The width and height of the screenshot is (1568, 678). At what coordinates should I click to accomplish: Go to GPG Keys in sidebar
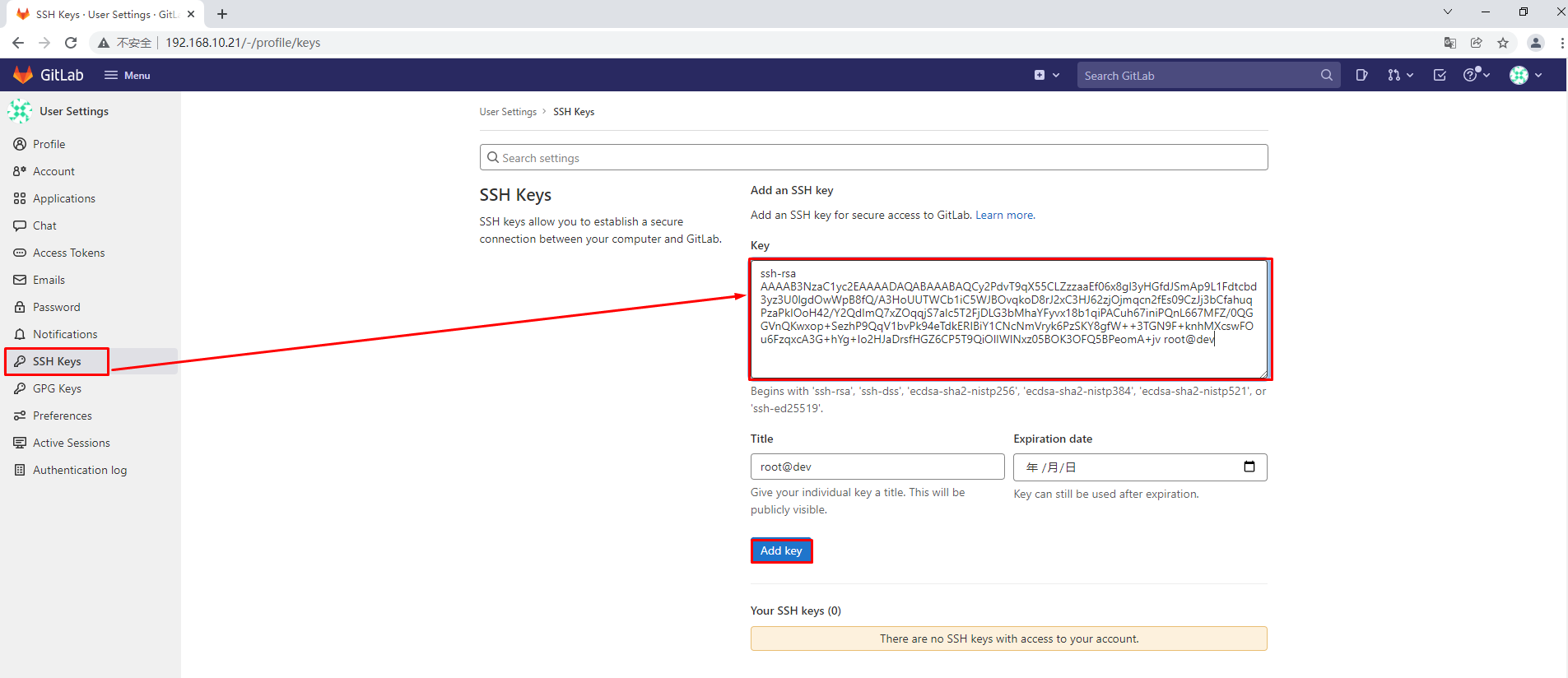(57, 388)
